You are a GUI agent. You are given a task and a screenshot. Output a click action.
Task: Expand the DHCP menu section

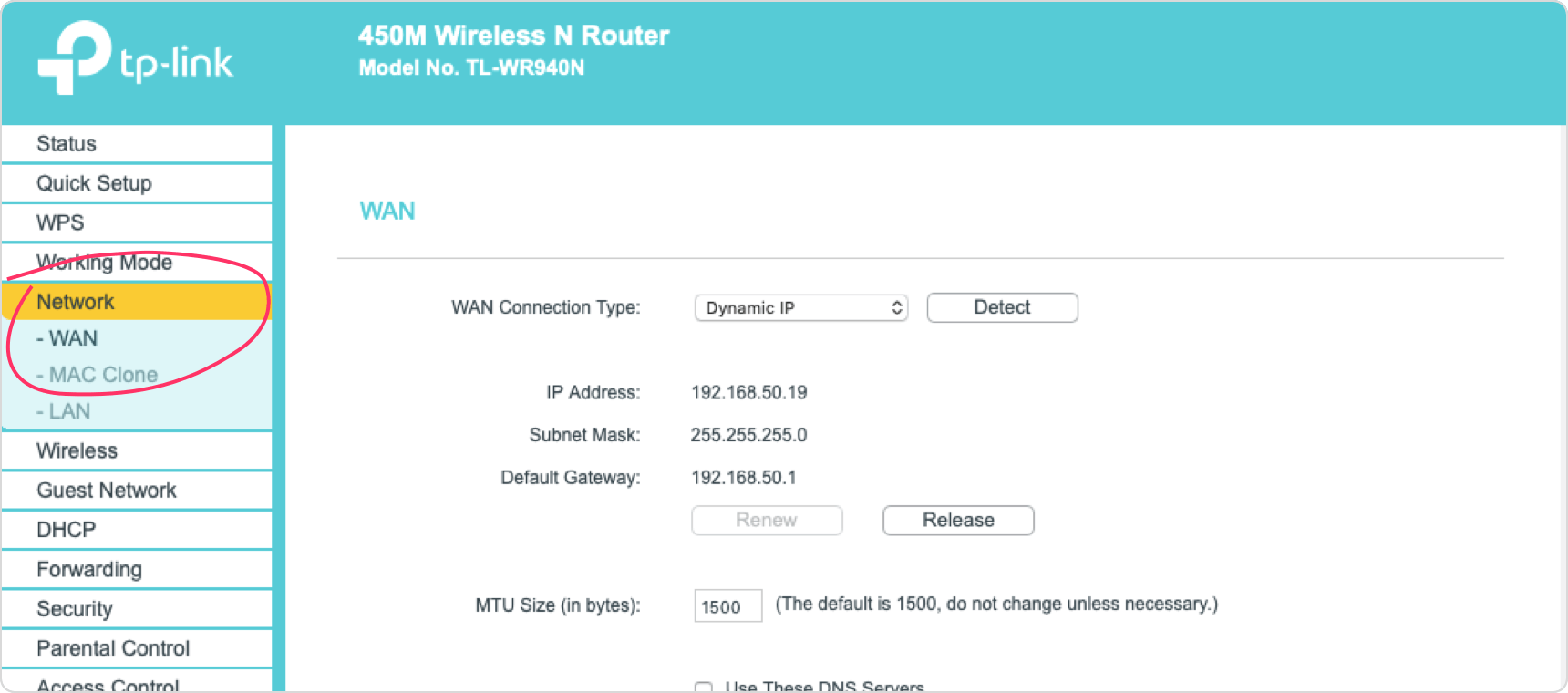point(137,530)
